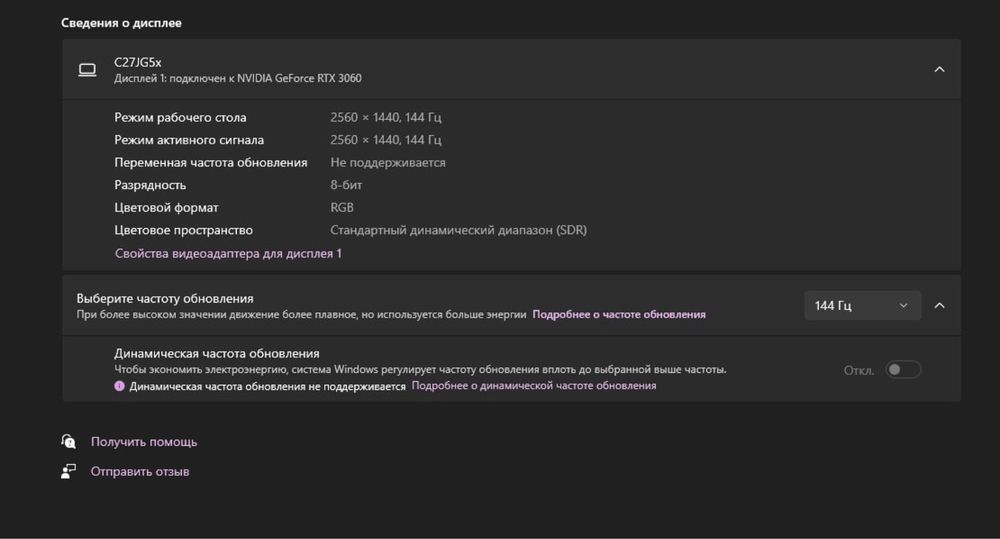
Task: Open Подробнее о частоте обновления link
Action: pyautogui.click(x=619, y=314)
